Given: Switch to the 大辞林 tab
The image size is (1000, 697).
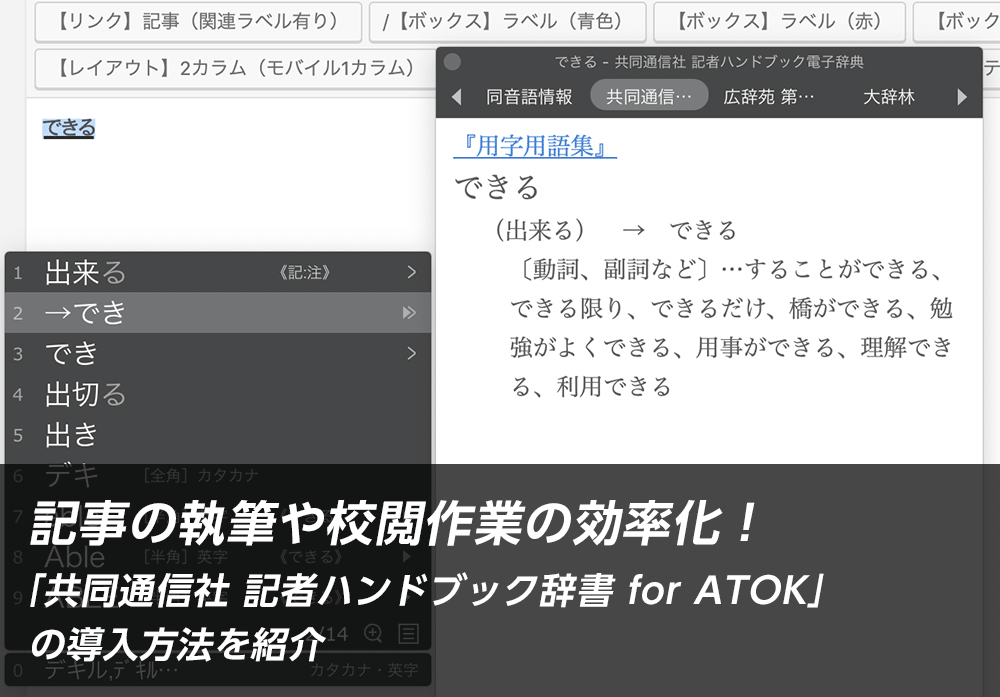Looking at the screenshot, I should pyautogui.click(x=889, y=97).
